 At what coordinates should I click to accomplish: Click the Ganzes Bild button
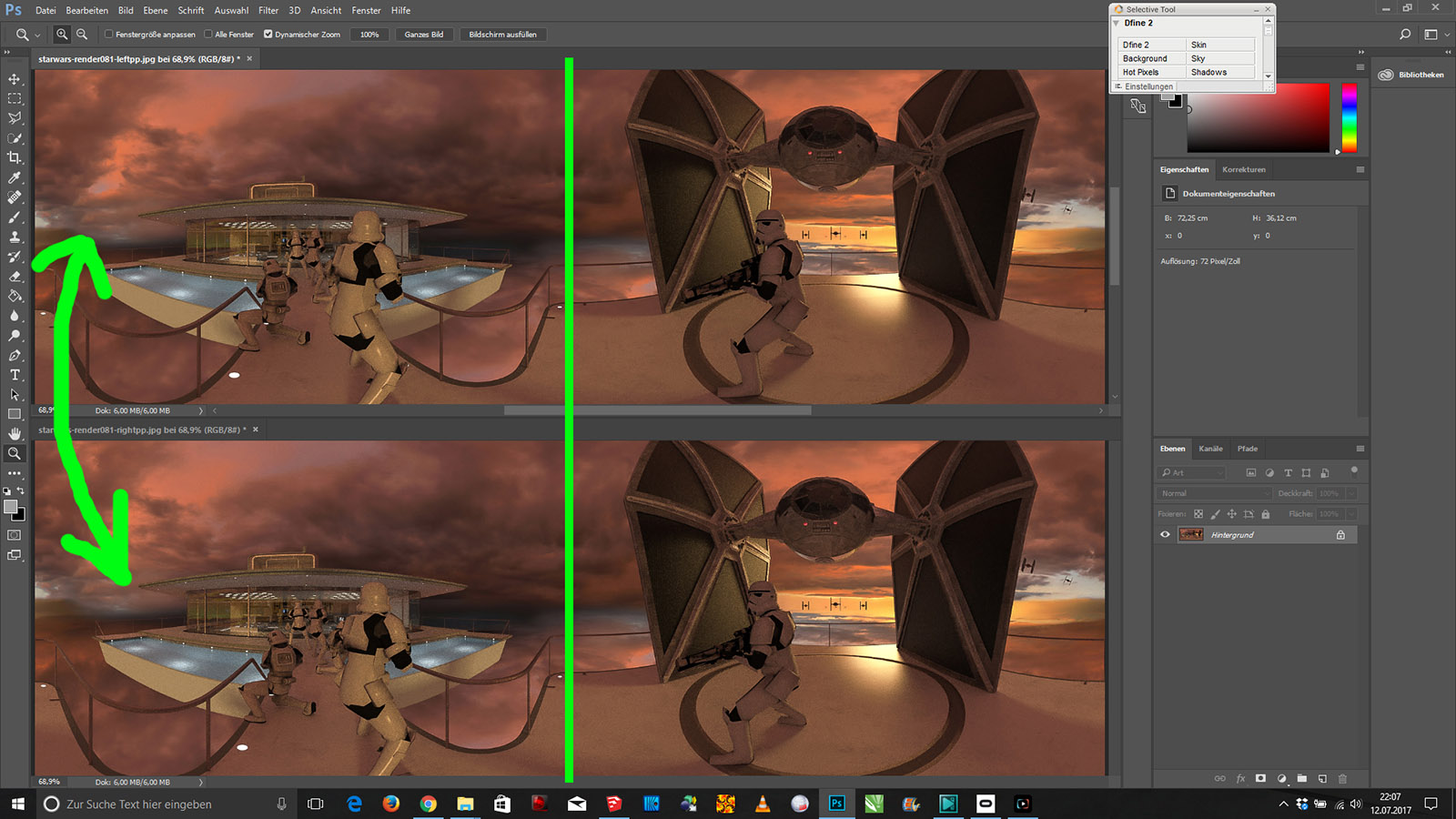[424, 35]
